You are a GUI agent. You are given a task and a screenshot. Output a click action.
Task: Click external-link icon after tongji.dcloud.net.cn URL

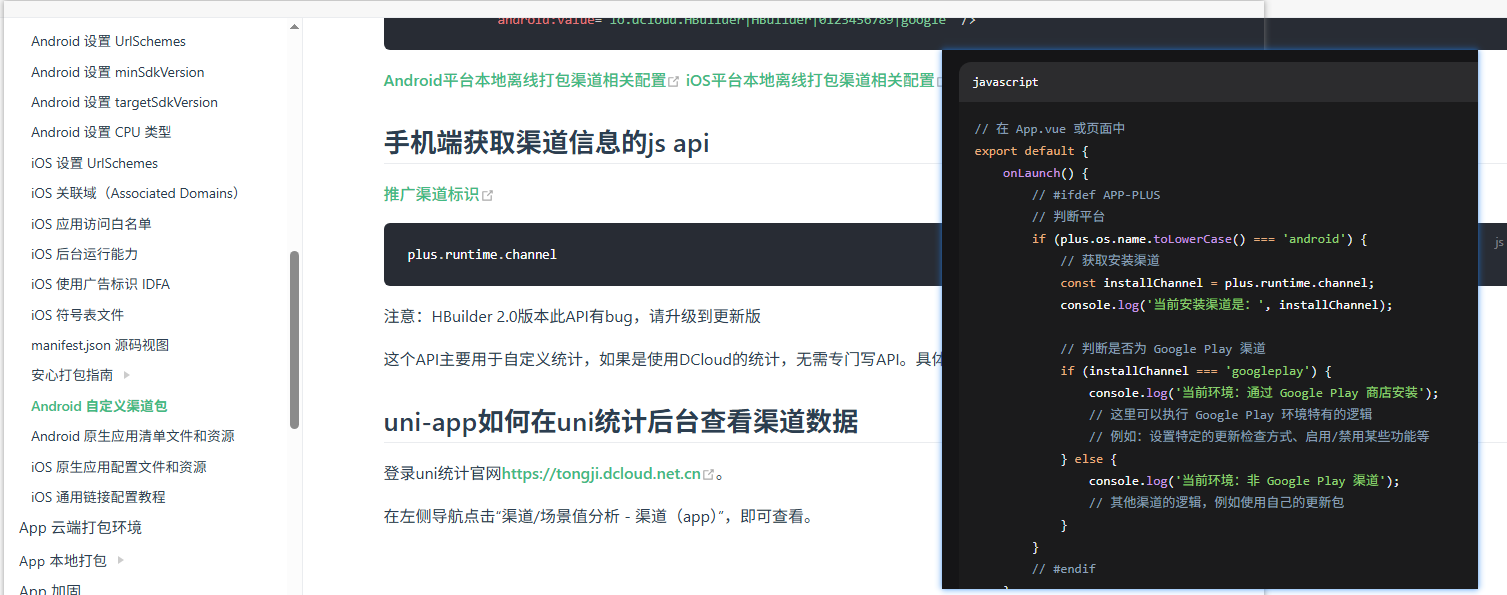[709, 475]
